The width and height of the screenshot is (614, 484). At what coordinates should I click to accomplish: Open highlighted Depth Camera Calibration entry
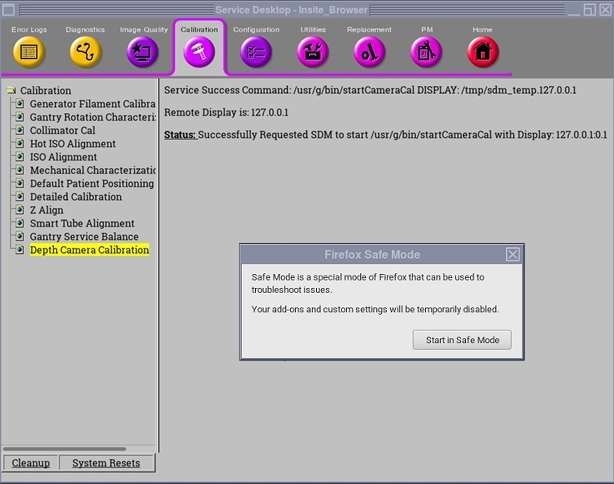[89, 250]
